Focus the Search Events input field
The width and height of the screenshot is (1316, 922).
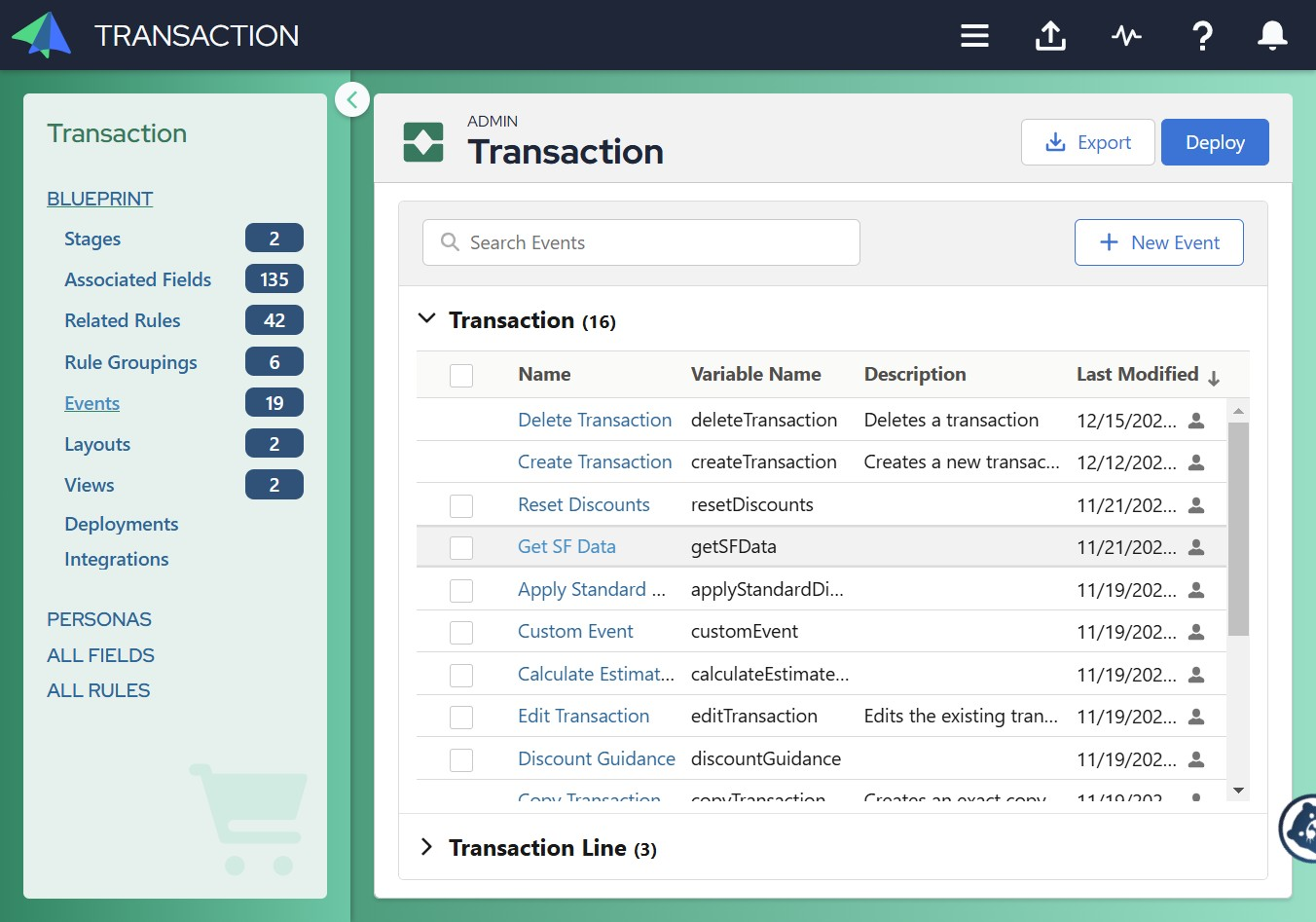pyautogui.click(x=641, y=242)
